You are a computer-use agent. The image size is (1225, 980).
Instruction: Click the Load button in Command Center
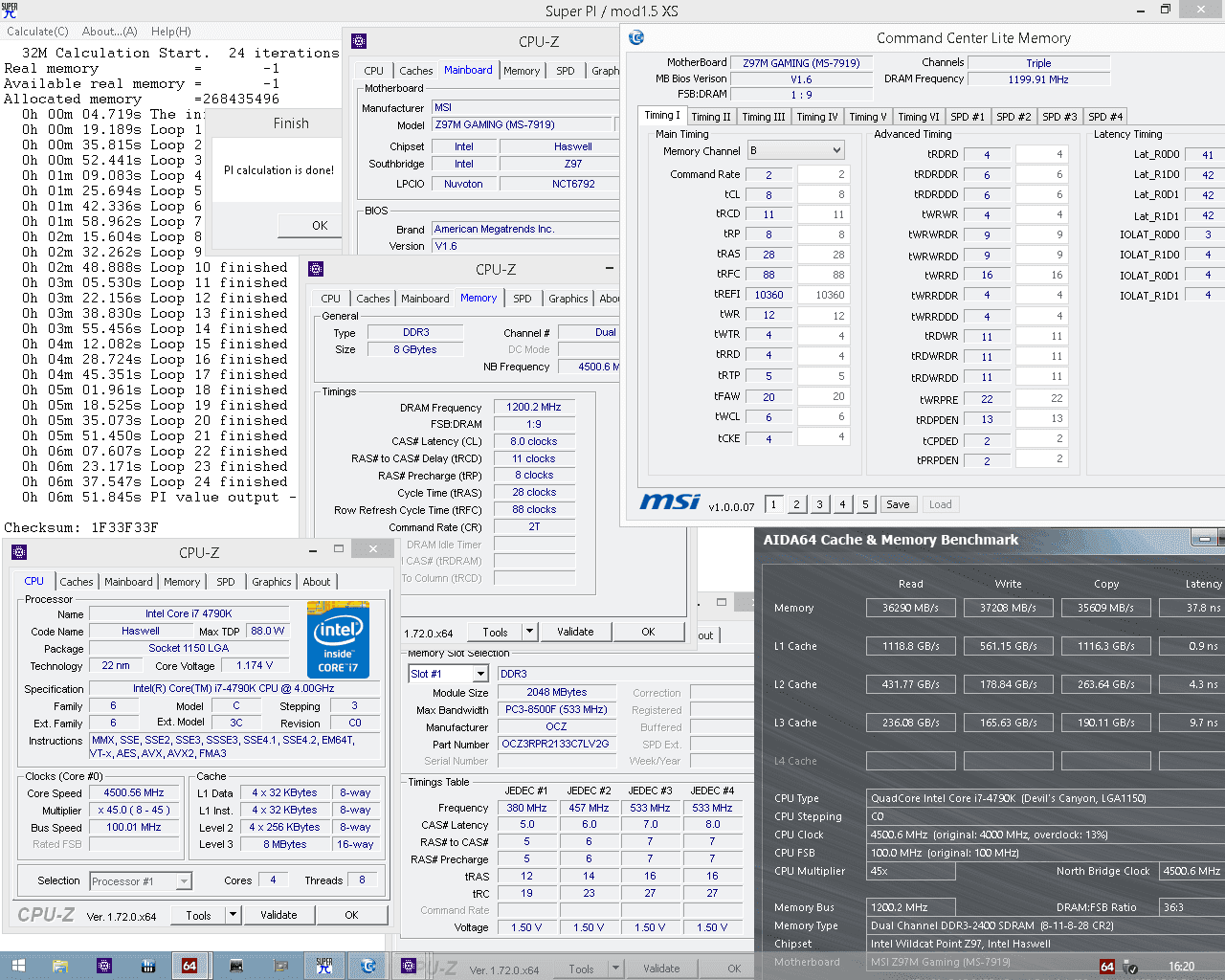coord(941,504)
